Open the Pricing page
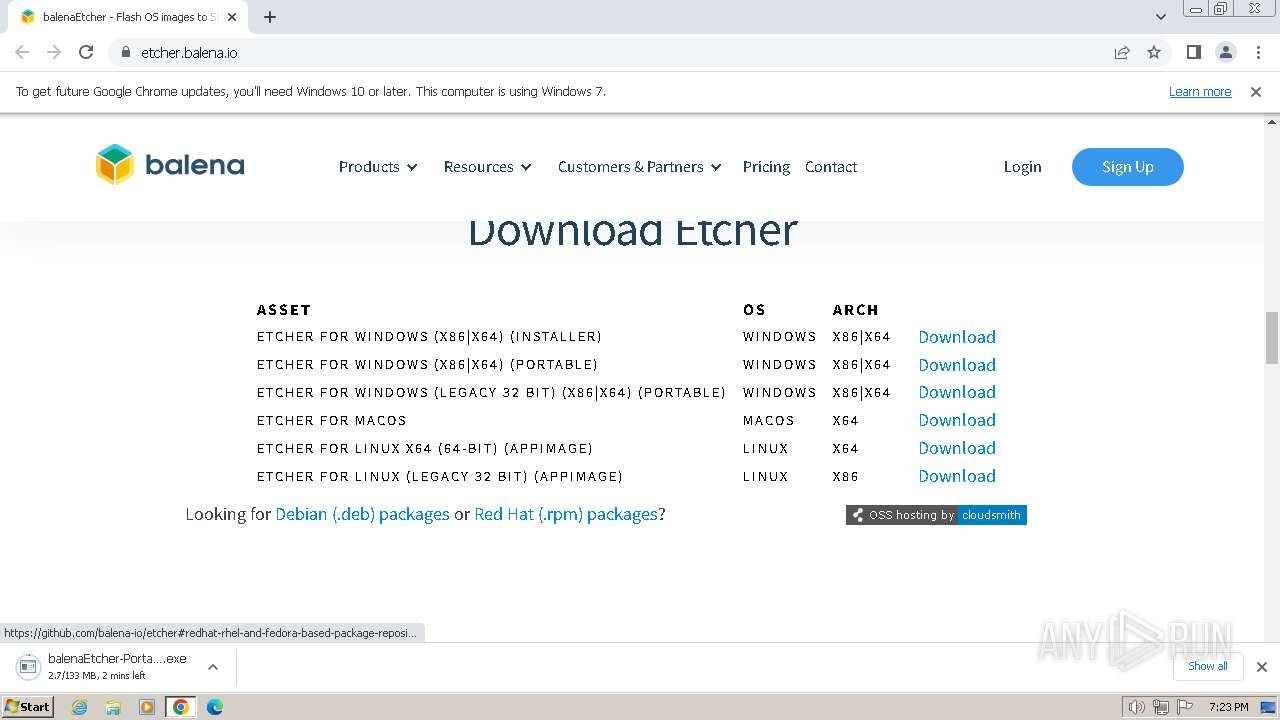The width and height of the screenshot is (1280, 720). point(766,167)
